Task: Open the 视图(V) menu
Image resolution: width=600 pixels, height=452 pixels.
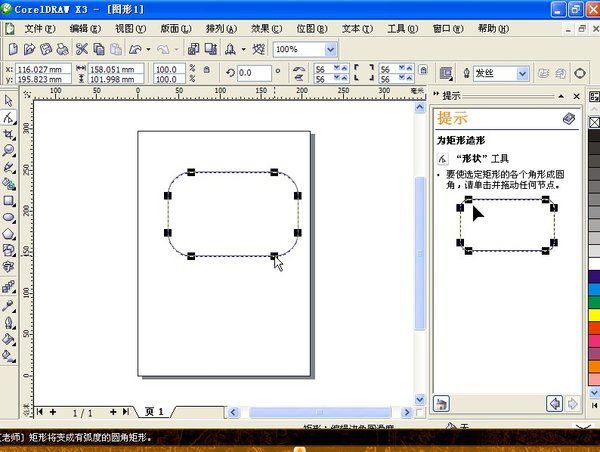Action: [x=130, y=29]
